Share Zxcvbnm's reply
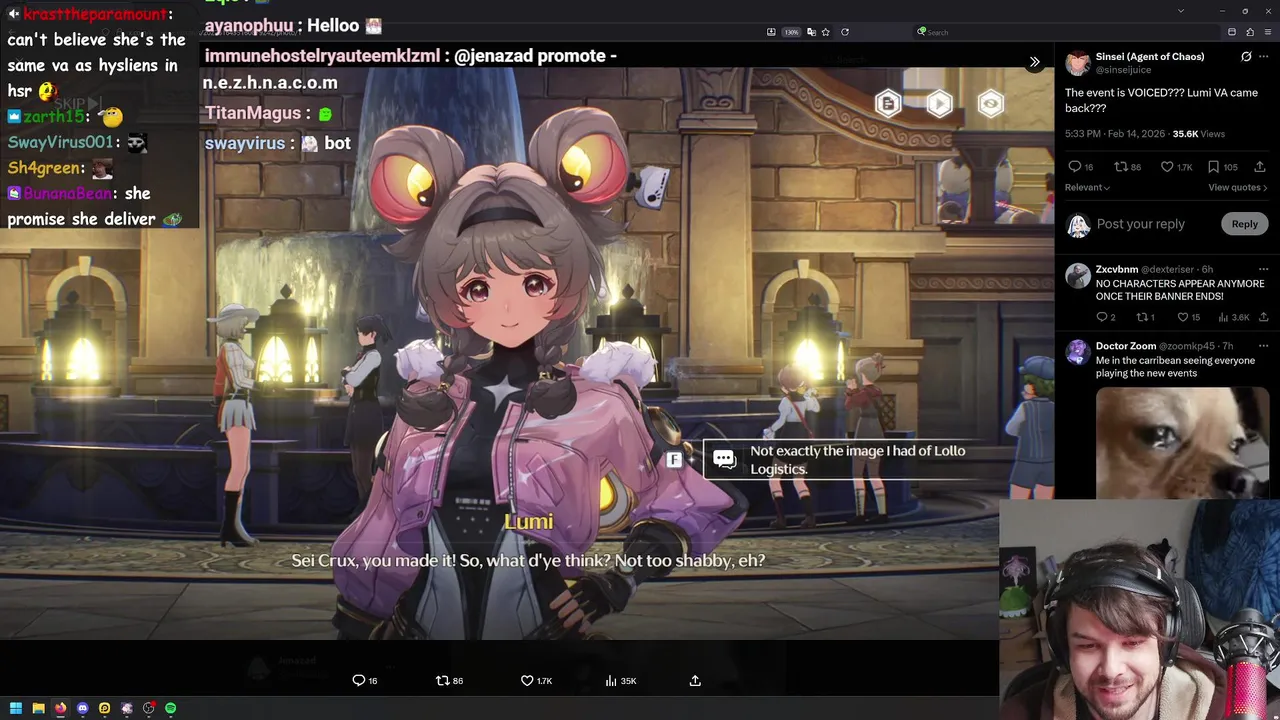The image size is (1280, 720). pos(1263,317)
